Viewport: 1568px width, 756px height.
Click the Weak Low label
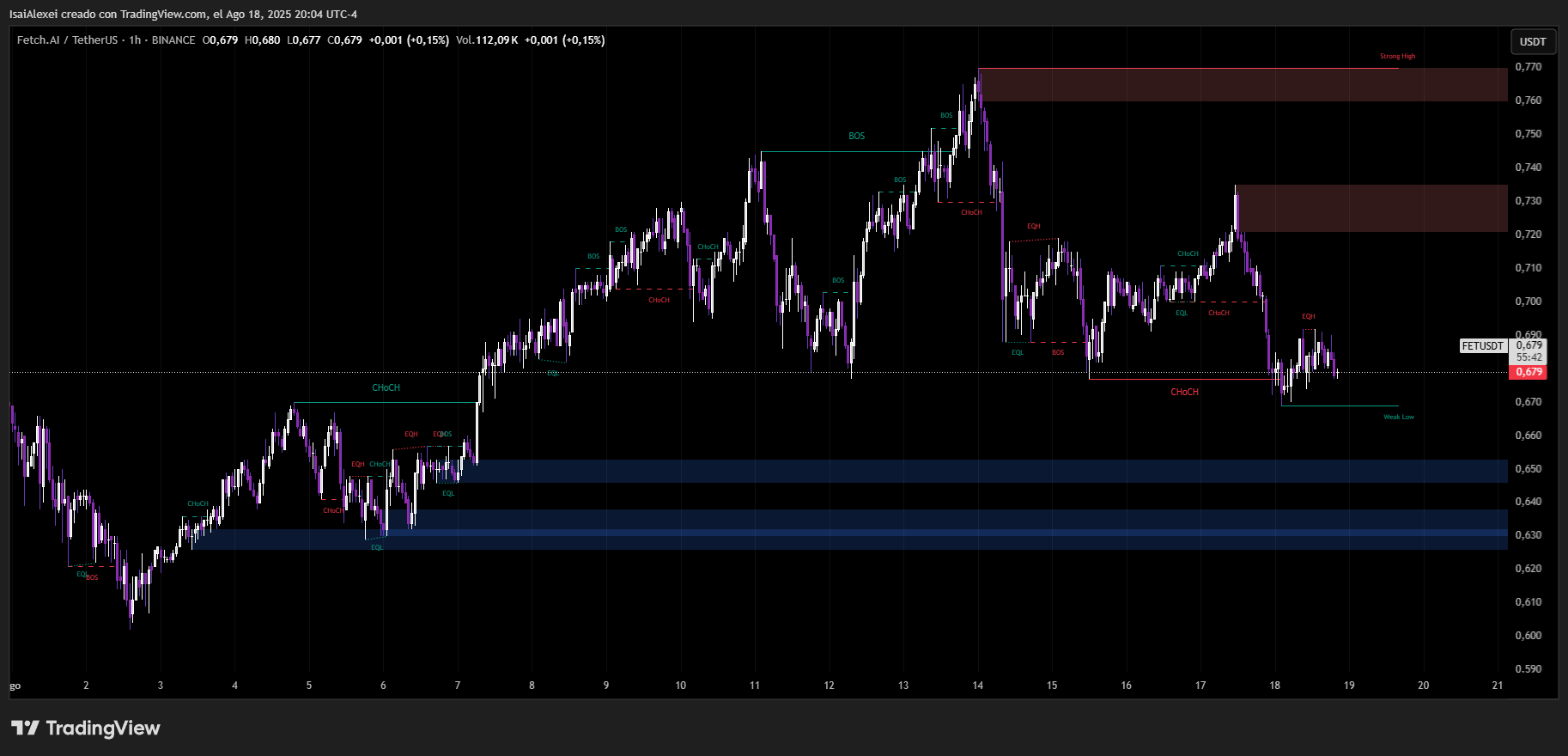pyautogui.click(x=1398, y=418)
